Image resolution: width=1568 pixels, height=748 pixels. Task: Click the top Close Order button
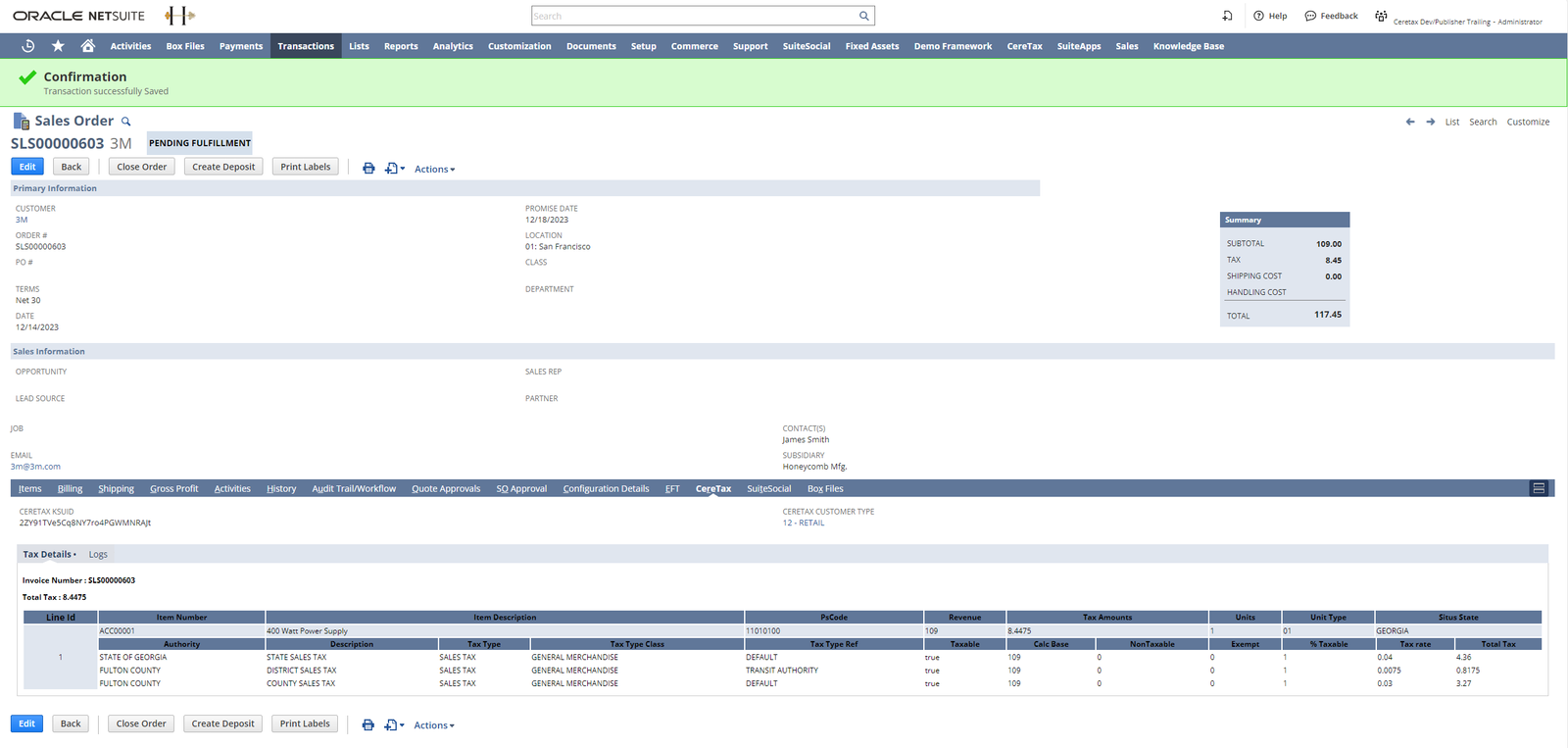pos(142,167)
